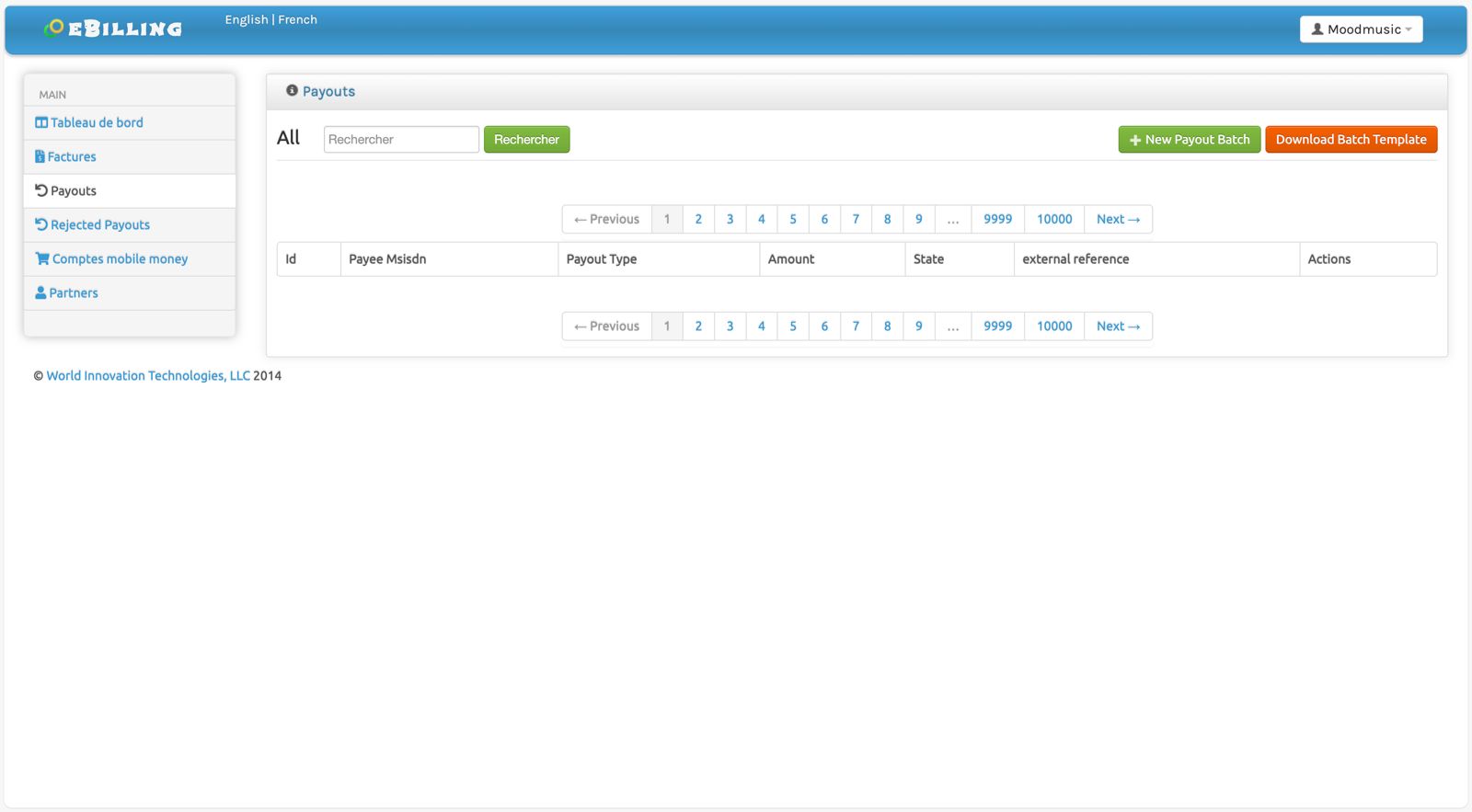
Task: Go to page 6 in bottom pagination
Action: coord(824,326)
